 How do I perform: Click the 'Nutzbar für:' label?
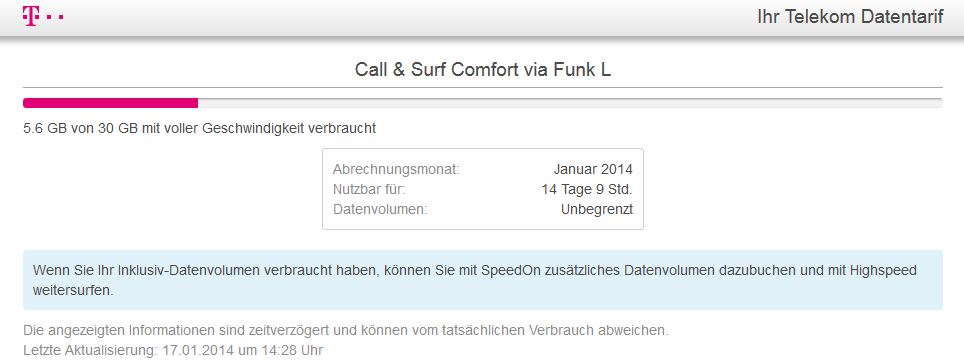[x=369, y=189]
